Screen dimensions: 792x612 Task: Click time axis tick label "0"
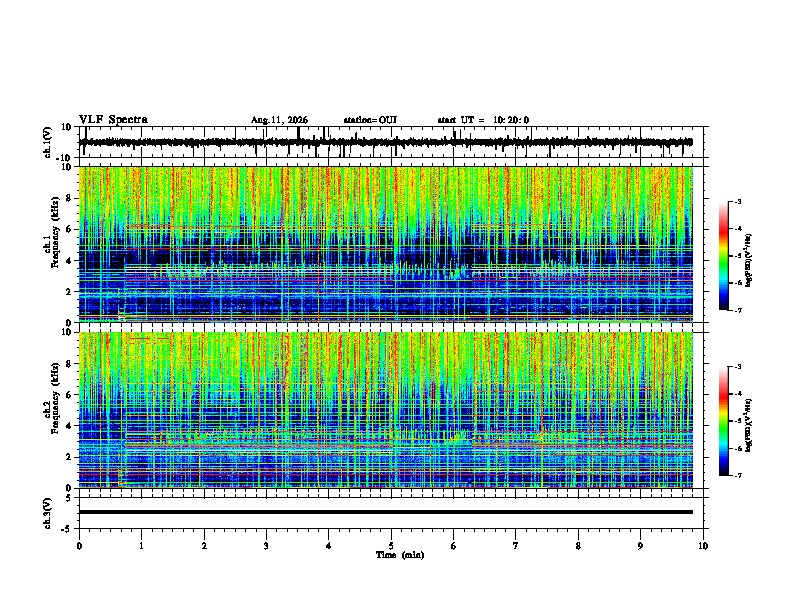pos(79,546)
